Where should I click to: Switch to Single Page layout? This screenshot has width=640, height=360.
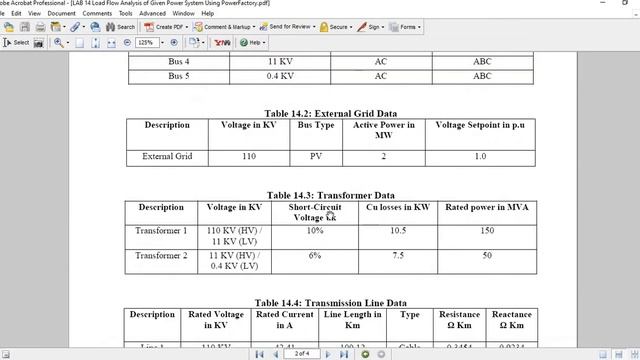point(603,355)
